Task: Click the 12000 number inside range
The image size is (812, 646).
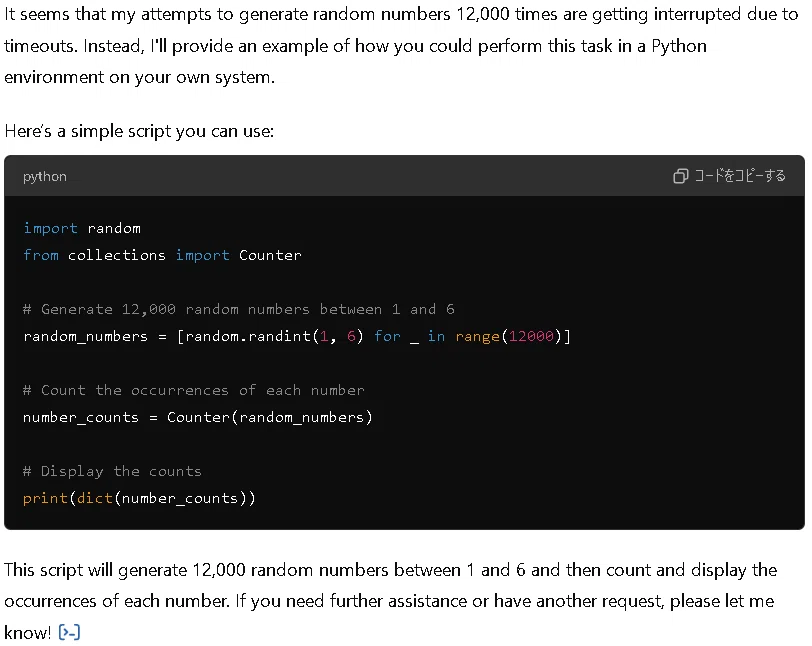Action: click(x=531, y=336)
